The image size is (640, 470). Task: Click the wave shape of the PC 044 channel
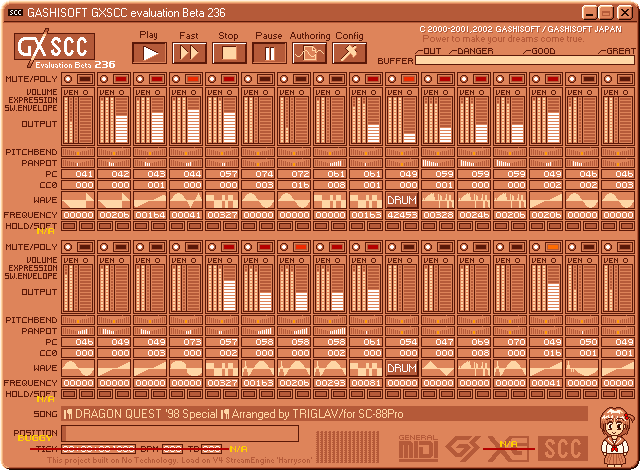(x=186, y=200)
